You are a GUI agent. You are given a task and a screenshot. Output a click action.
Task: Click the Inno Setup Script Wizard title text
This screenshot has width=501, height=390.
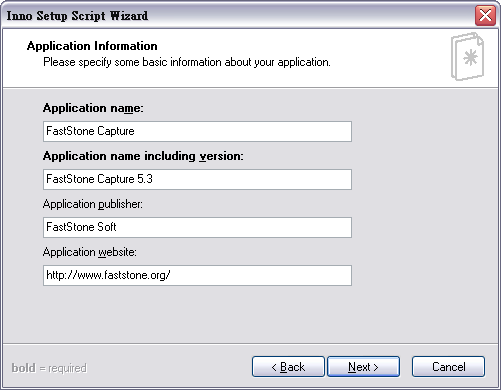tap(77, 16)
